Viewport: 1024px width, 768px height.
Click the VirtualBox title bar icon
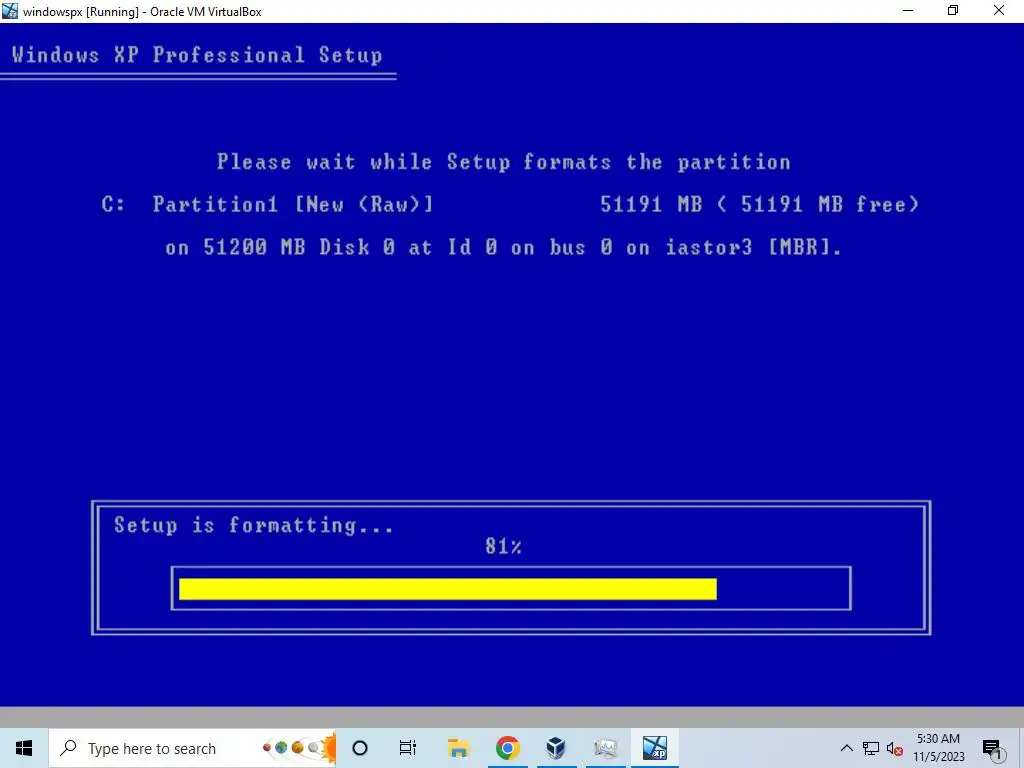pos(10,10)
